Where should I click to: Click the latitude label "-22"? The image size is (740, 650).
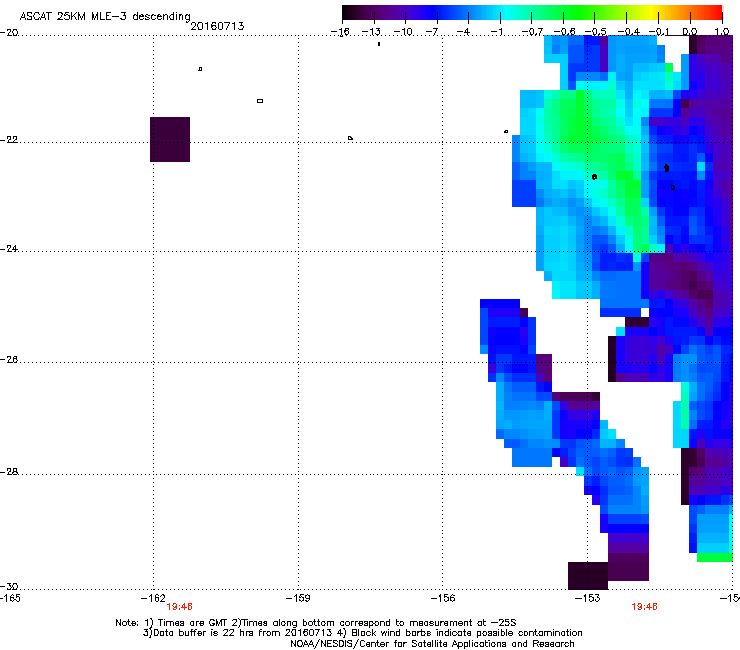point(9,140)
